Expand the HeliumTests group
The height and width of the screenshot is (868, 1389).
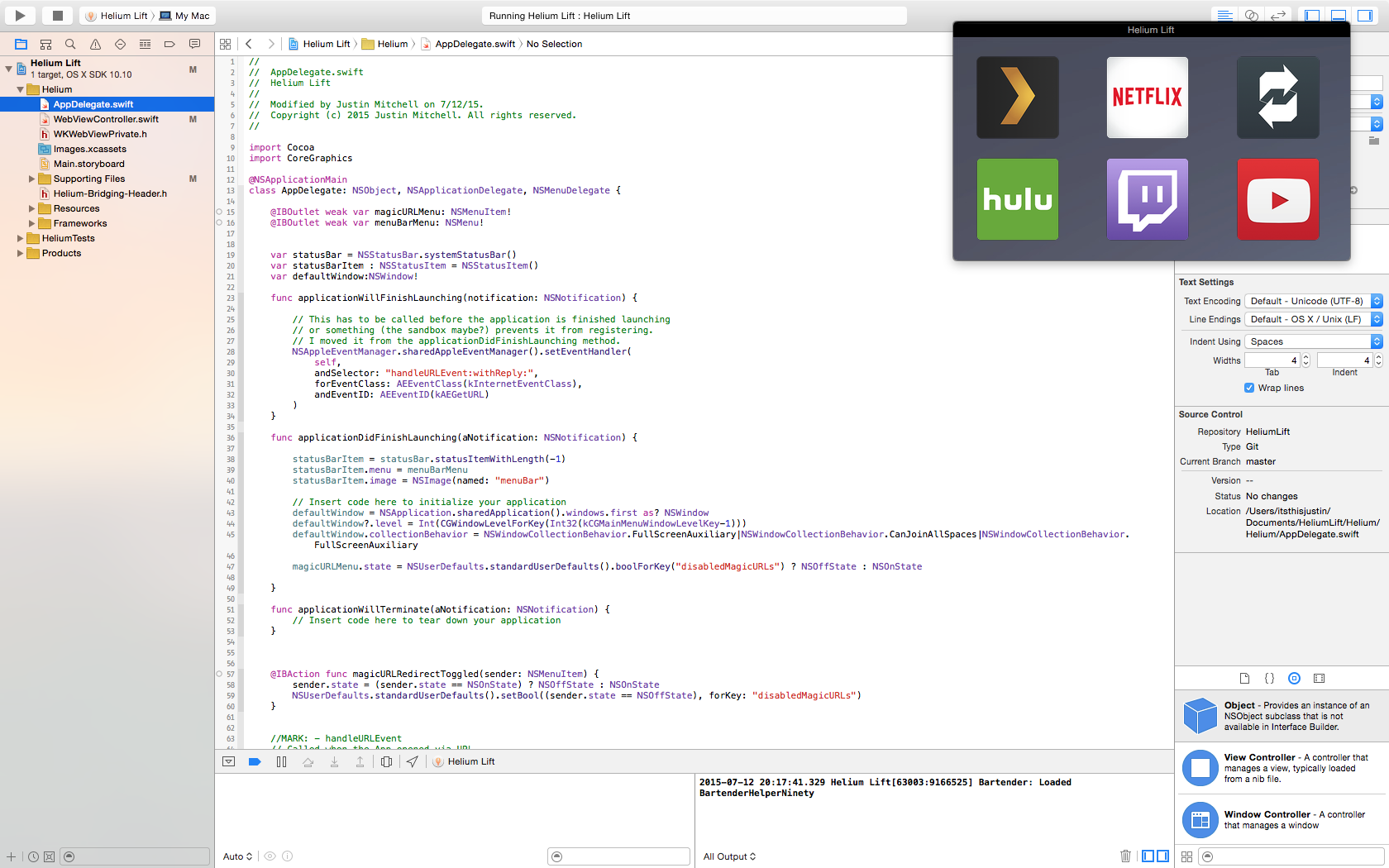[20, 238]
